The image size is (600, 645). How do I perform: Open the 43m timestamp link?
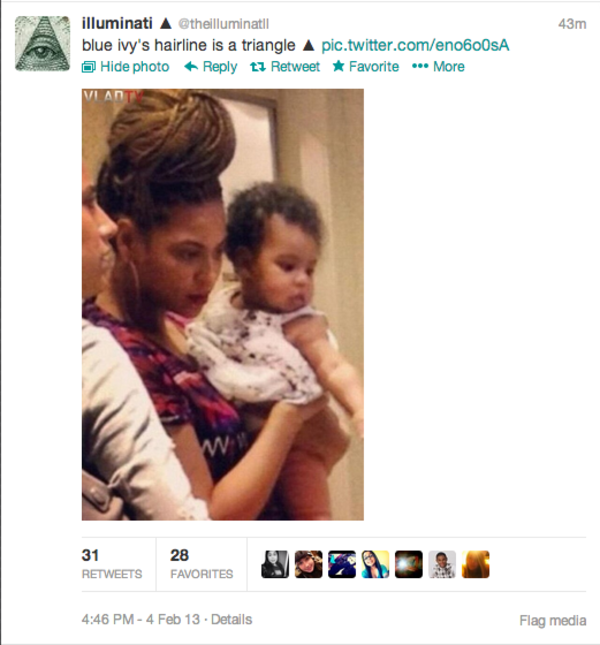572,24
